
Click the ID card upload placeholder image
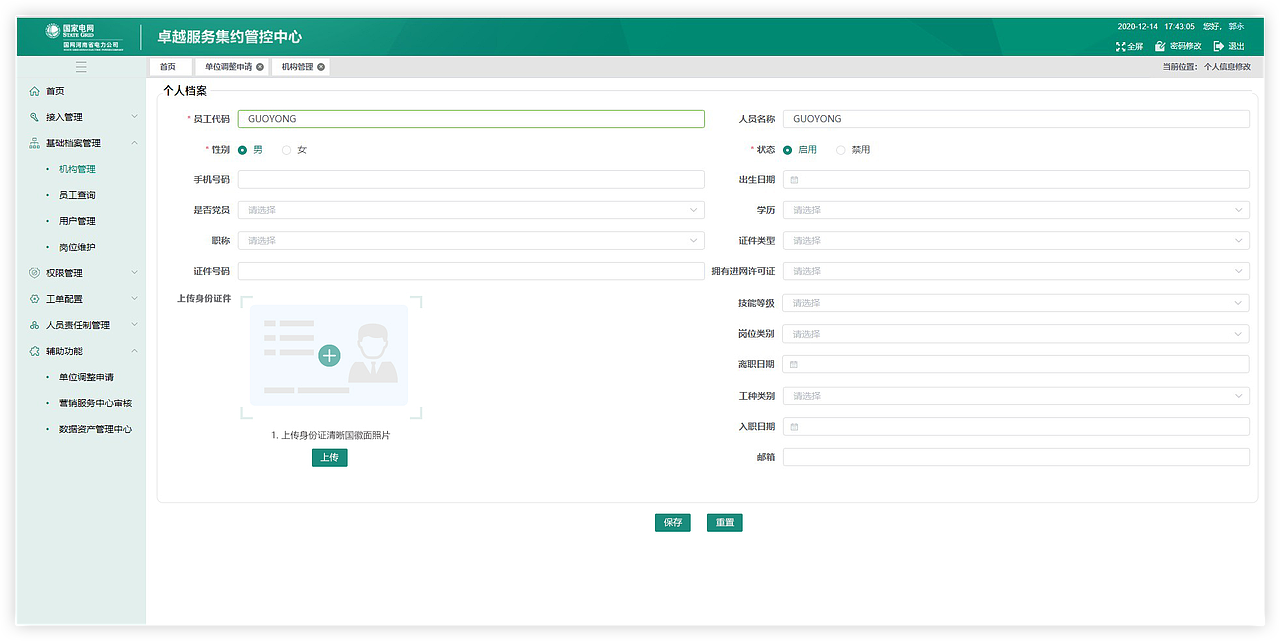click(x=329, y=355)
